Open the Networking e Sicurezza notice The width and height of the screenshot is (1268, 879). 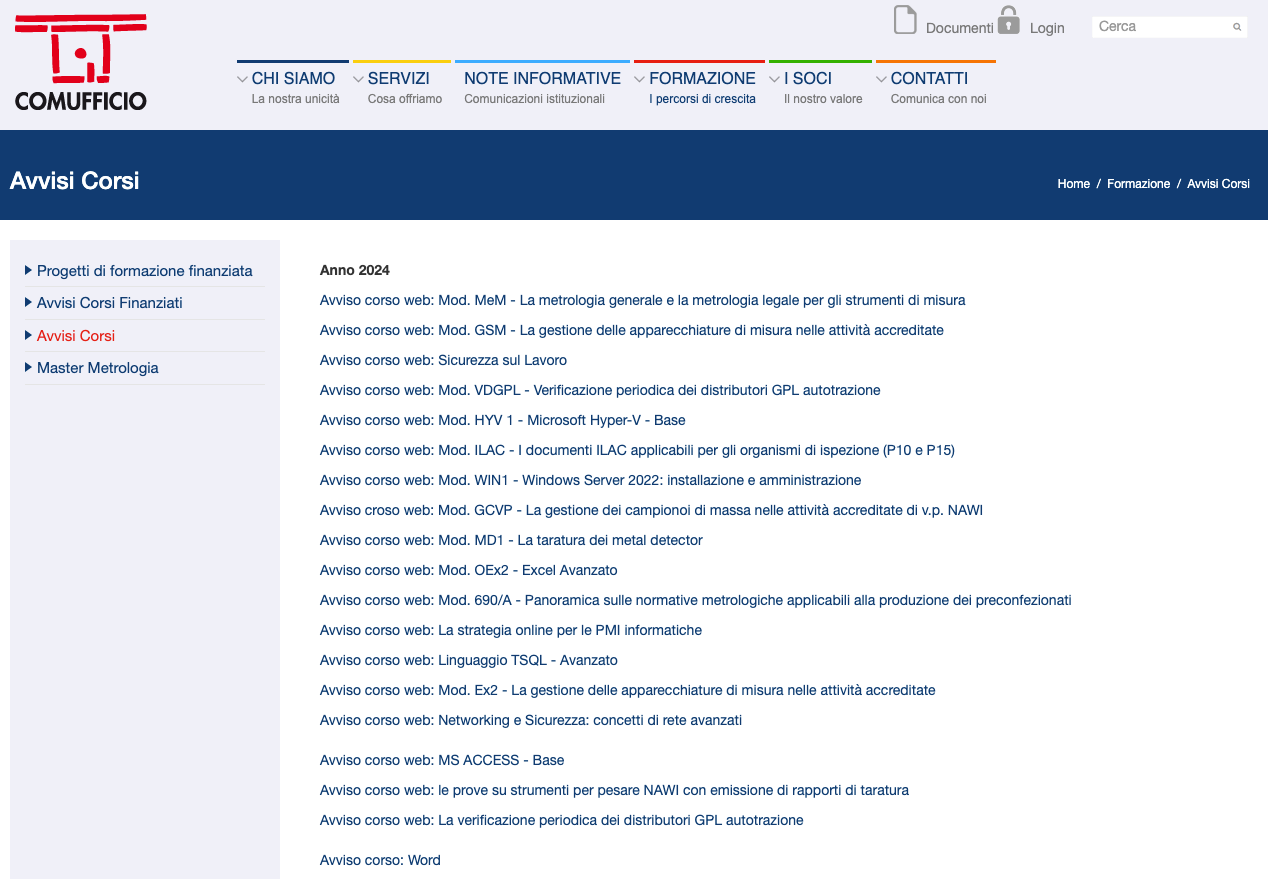(x=531, y=720)
